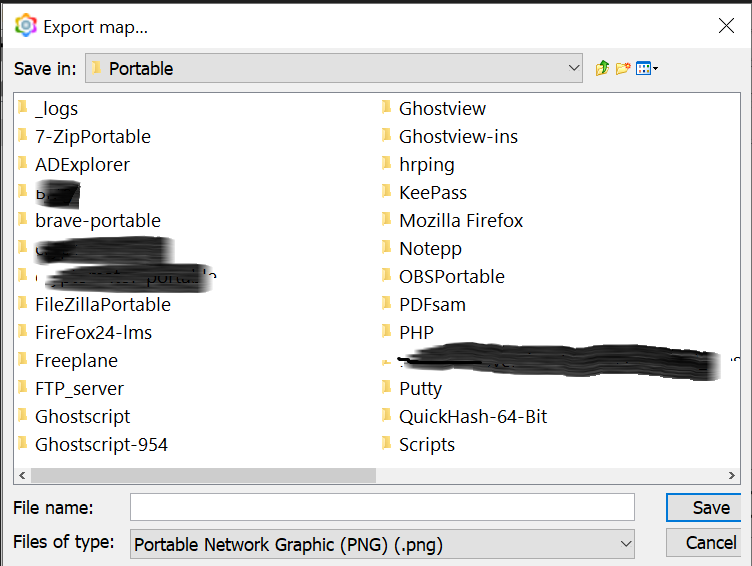
Task: Select the _logs folder
Action: pyautogui.click(x=56, y=108)
